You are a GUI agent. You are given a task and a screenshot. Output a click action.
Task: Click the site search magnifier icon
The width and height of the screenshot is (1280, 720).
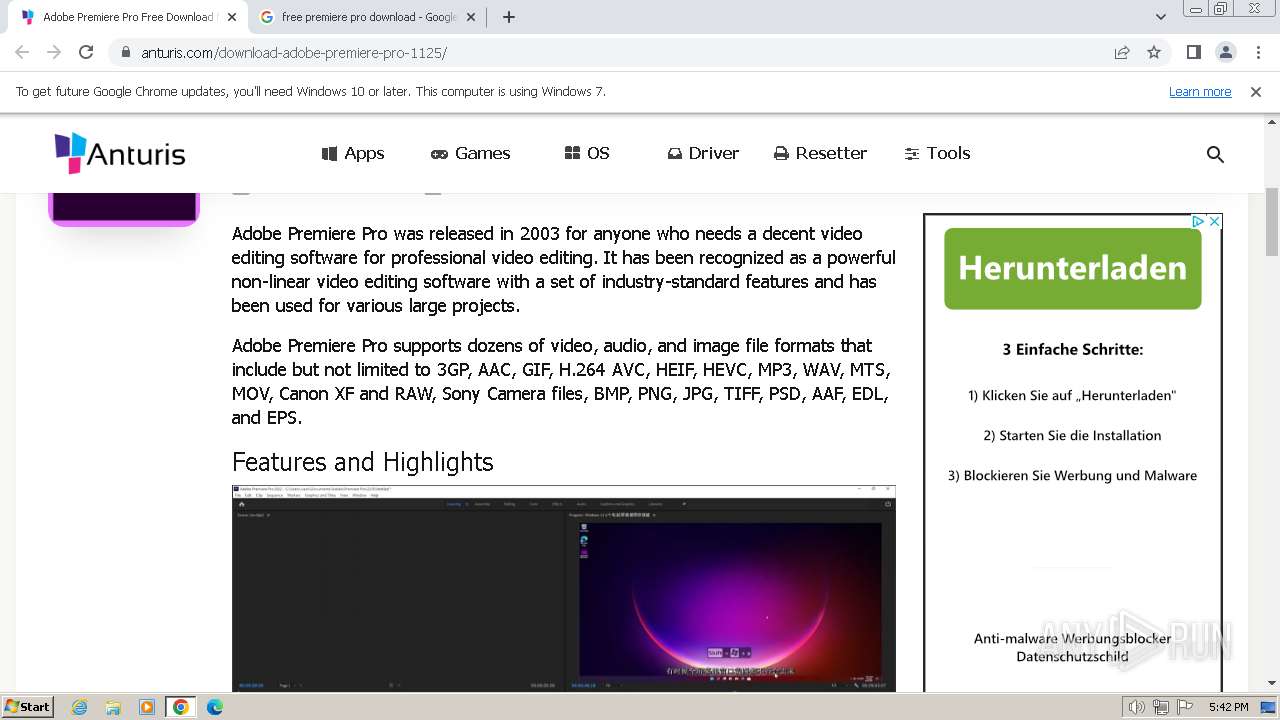click(x=1215, y=154)
